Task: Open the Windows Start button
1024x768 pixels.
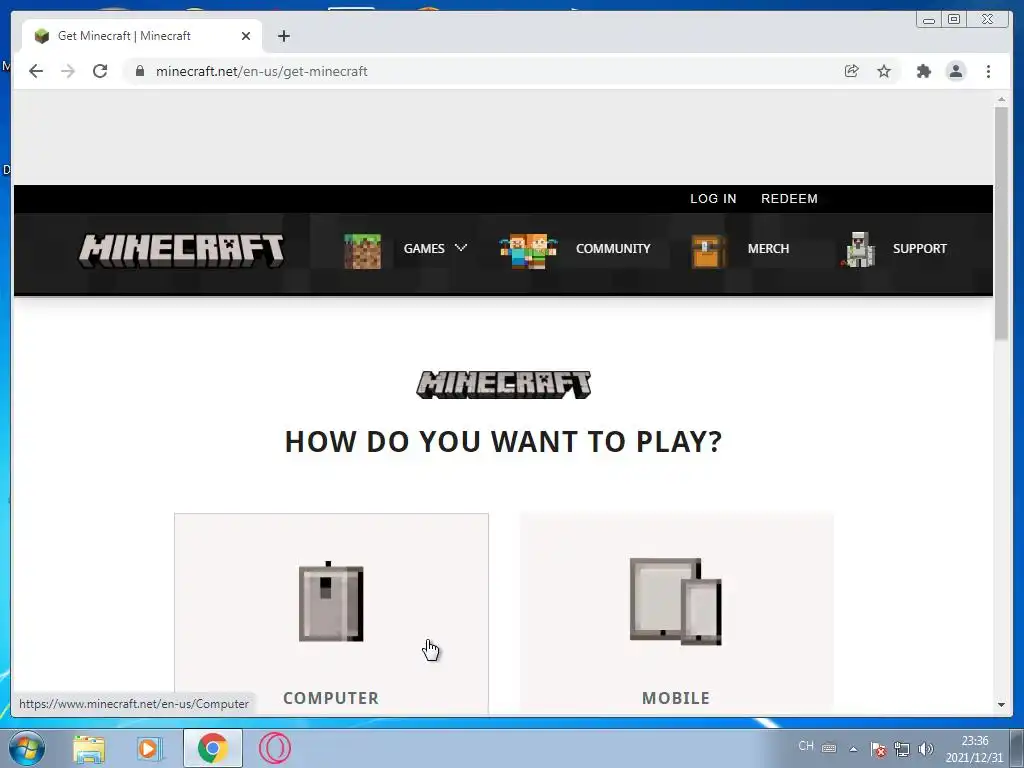Action: click(26, 748)
